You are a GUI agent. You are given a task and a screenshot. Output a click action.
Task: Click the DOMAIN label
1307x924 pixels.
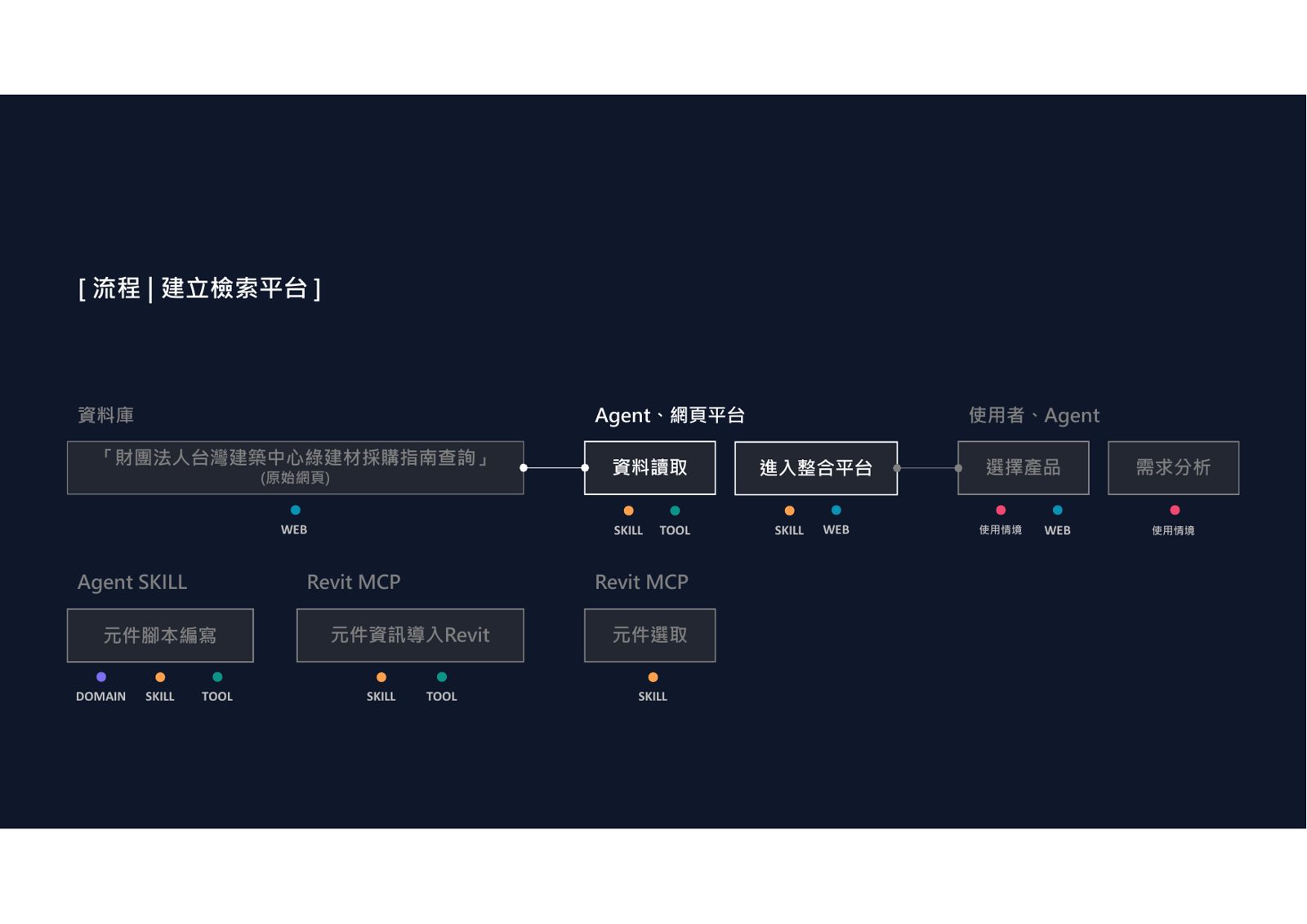(x=100, y=696)
